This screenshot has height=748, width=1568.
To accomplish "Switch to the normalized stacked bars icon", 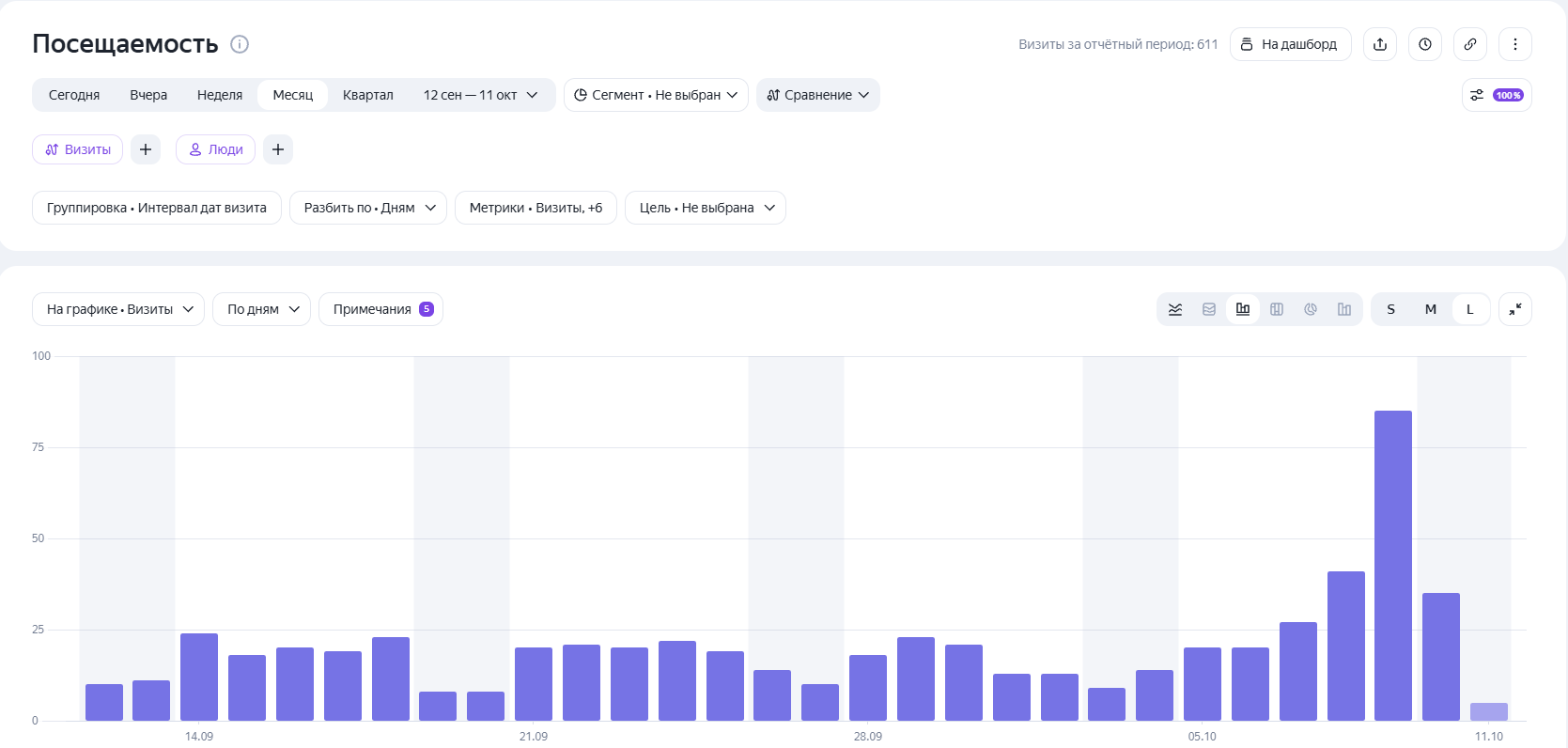I will (1277, 309).
